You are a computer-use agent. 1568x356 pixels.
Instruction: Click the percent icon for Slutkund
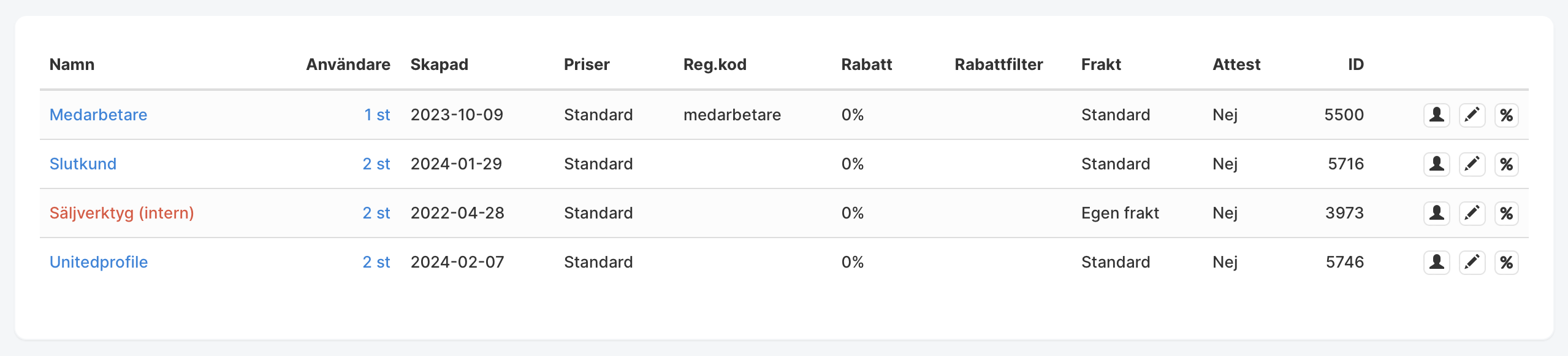coord(1506,164)
